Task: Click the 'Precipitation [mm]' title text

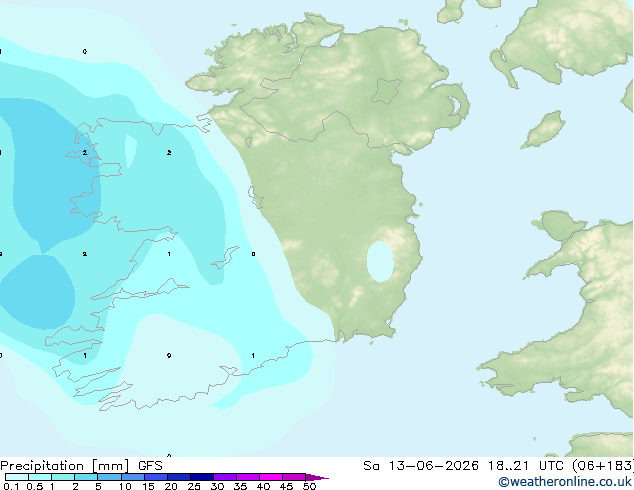Action: click(65, 466)
